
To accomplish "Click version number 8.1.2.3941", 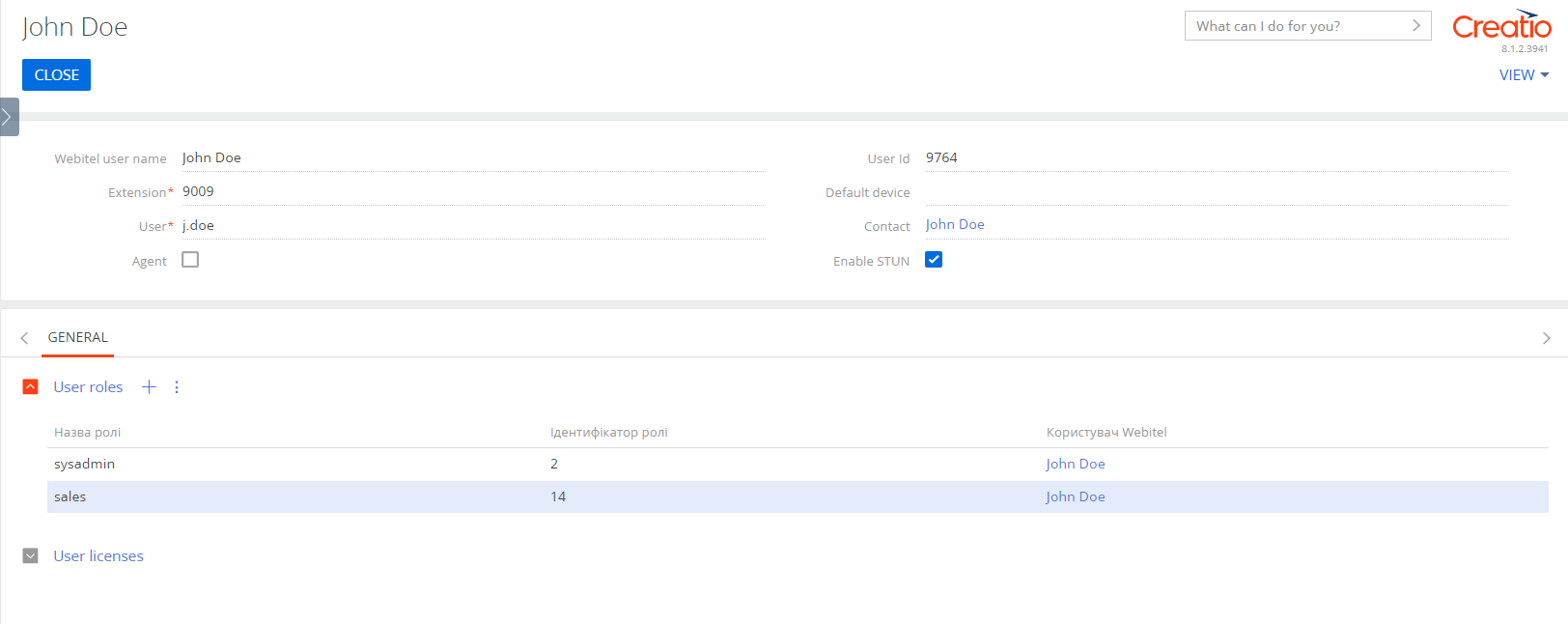I will (x=1525, y=49).
